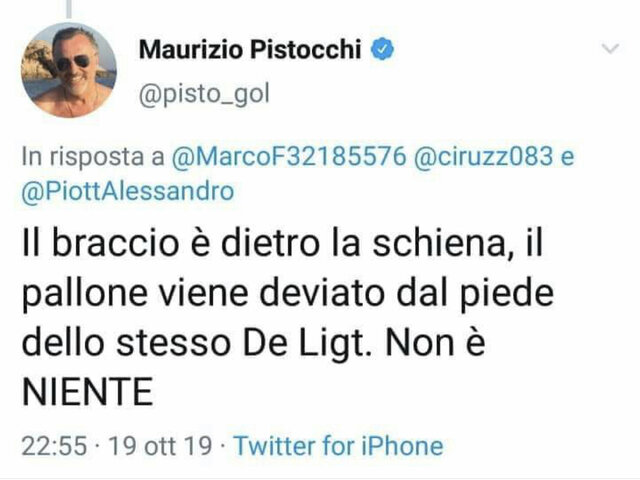The height and width of the screenshot is (480, 640).
Task: Visit the @ciruzz083 mention
Action: tap(484, 156)
